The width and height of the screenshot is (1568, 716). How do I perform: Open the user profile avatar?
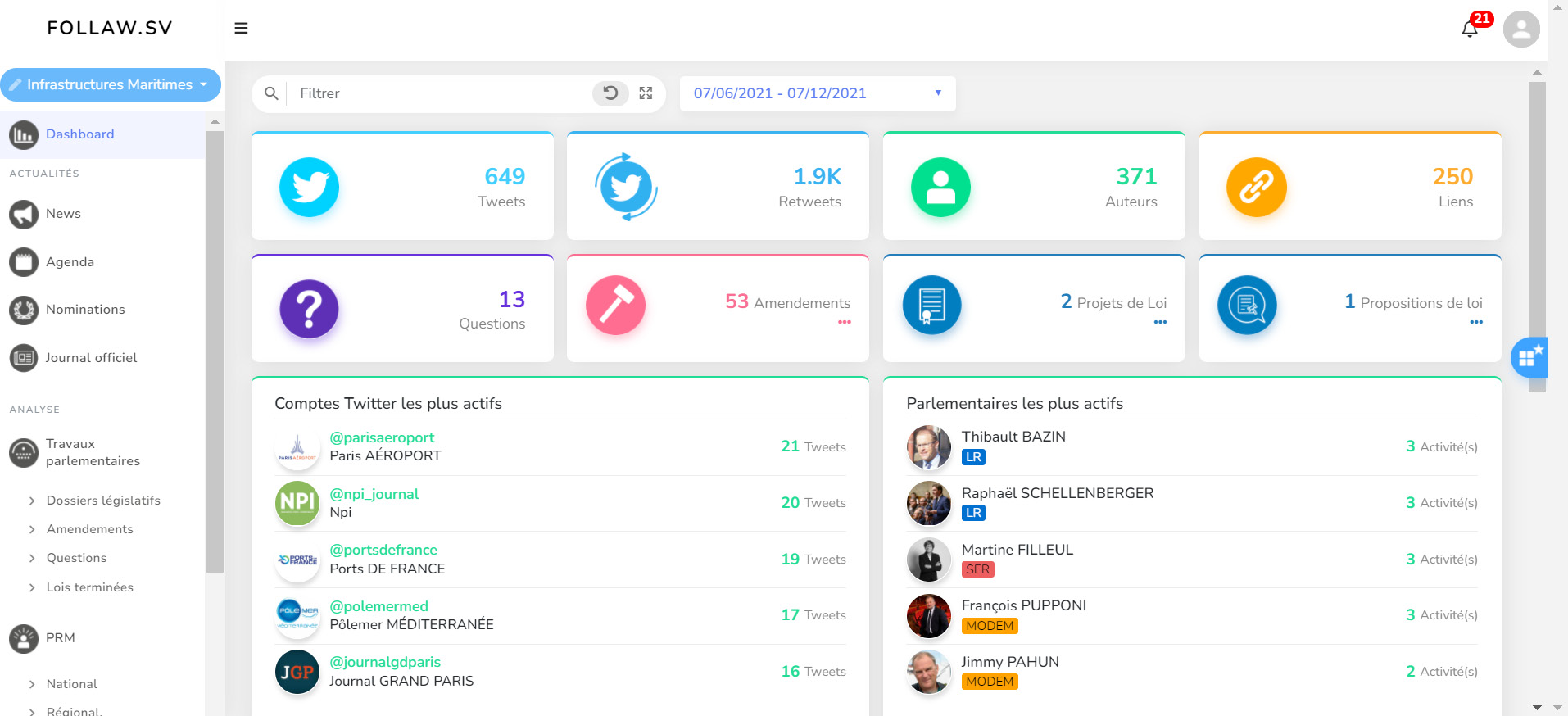1521,29
